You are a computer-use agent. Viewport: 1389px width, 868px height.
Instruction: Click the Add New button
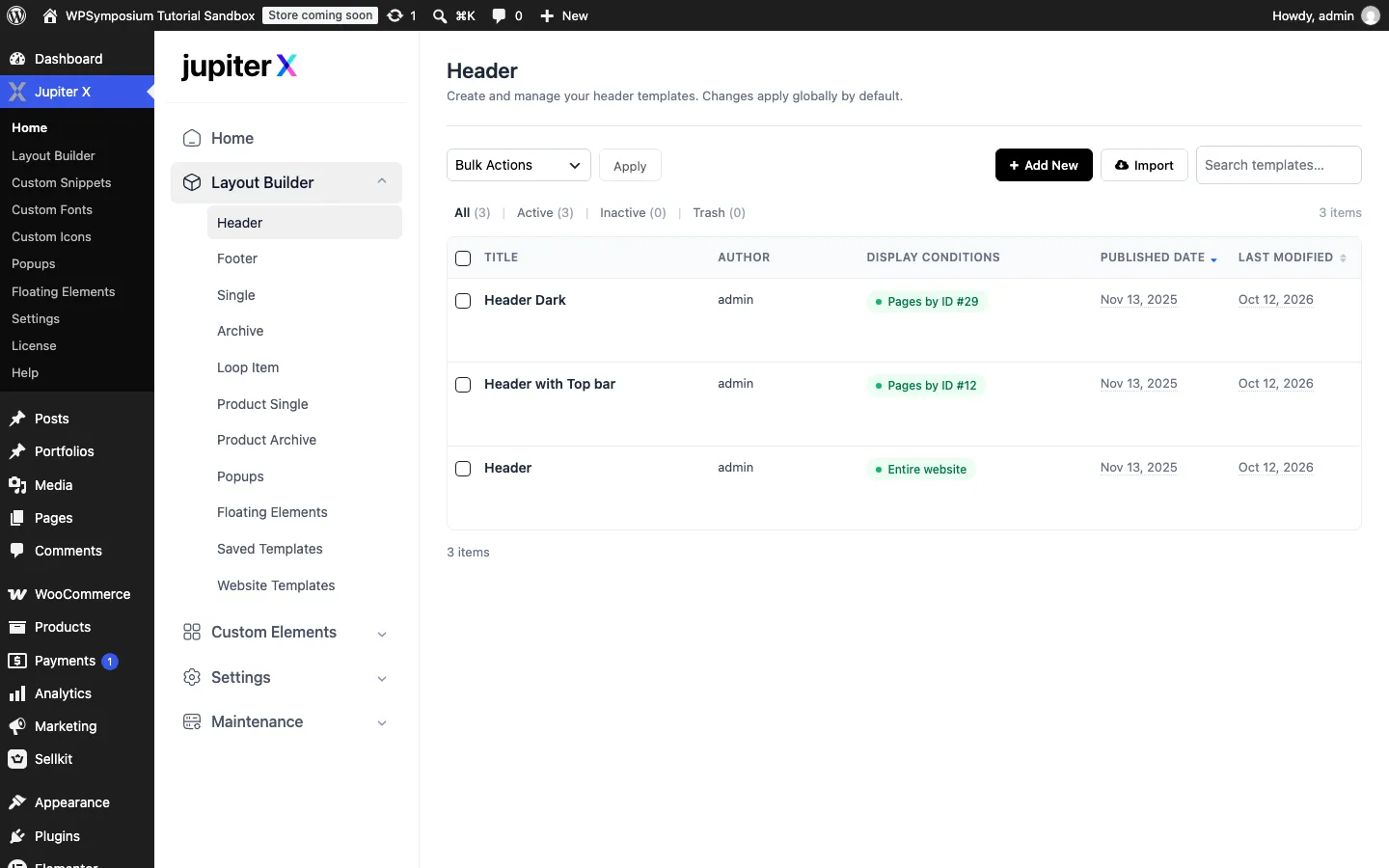pyautogui.click(x=1044, y=165)
